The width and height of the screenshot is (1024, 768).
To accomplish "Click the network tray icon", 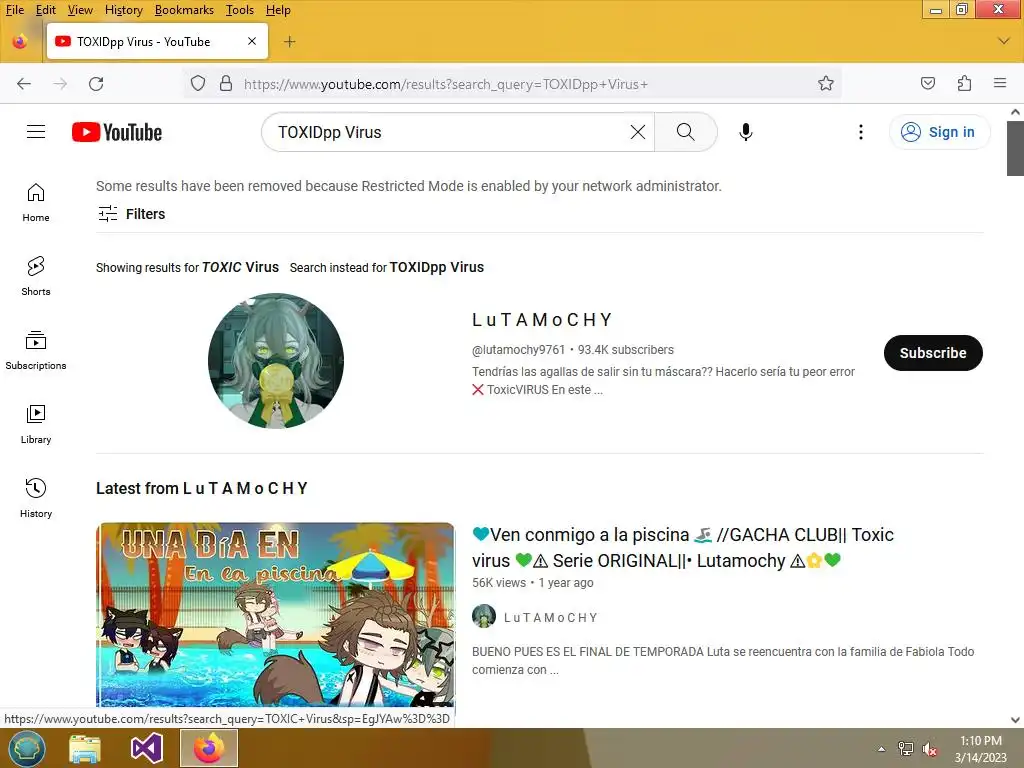I will pos(906,749).
